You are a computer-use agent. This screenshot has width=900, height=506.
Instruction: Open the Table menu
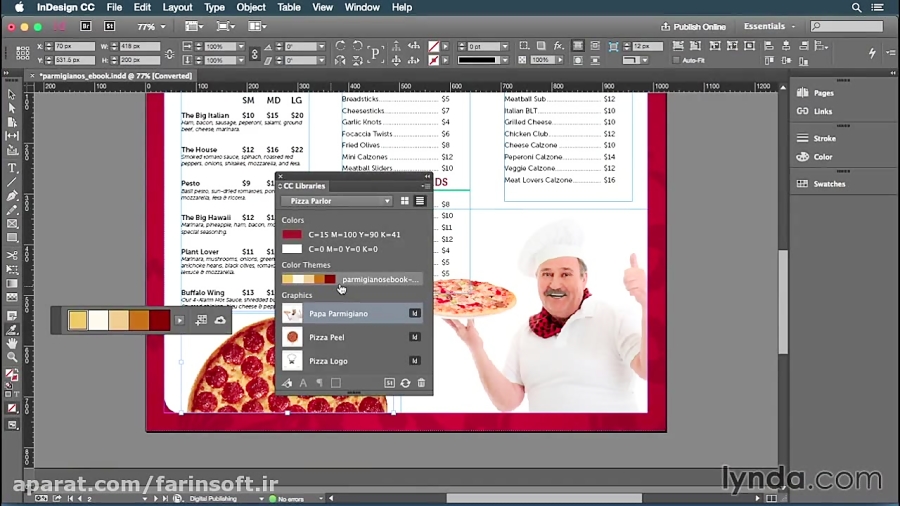pyautogui.click(x=289, y=7)
